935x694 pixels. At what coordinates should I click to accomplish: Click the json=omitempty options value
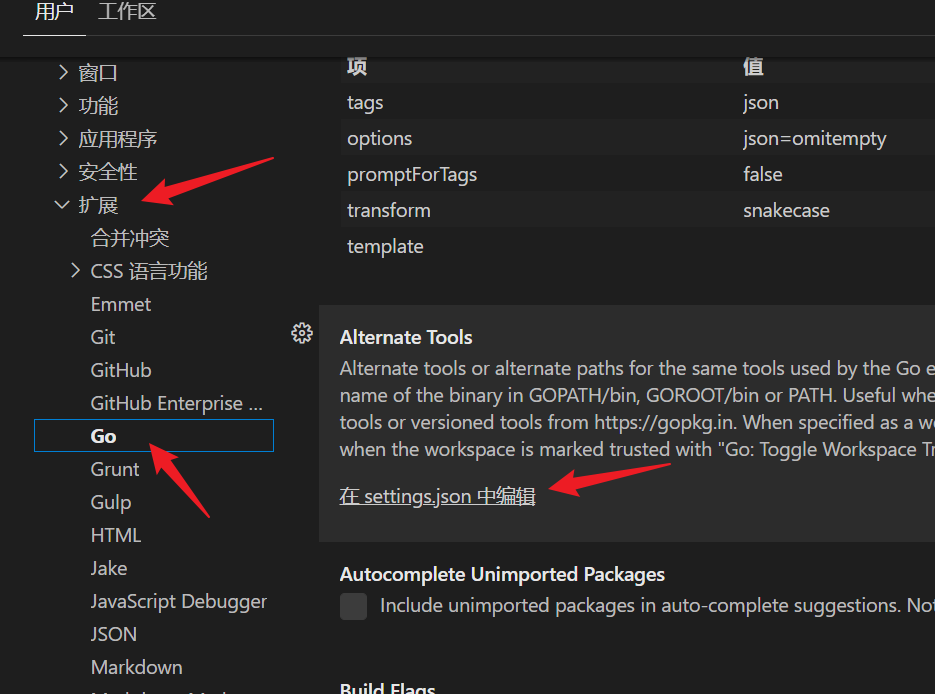pyautogui.click(x=814, y=139)
